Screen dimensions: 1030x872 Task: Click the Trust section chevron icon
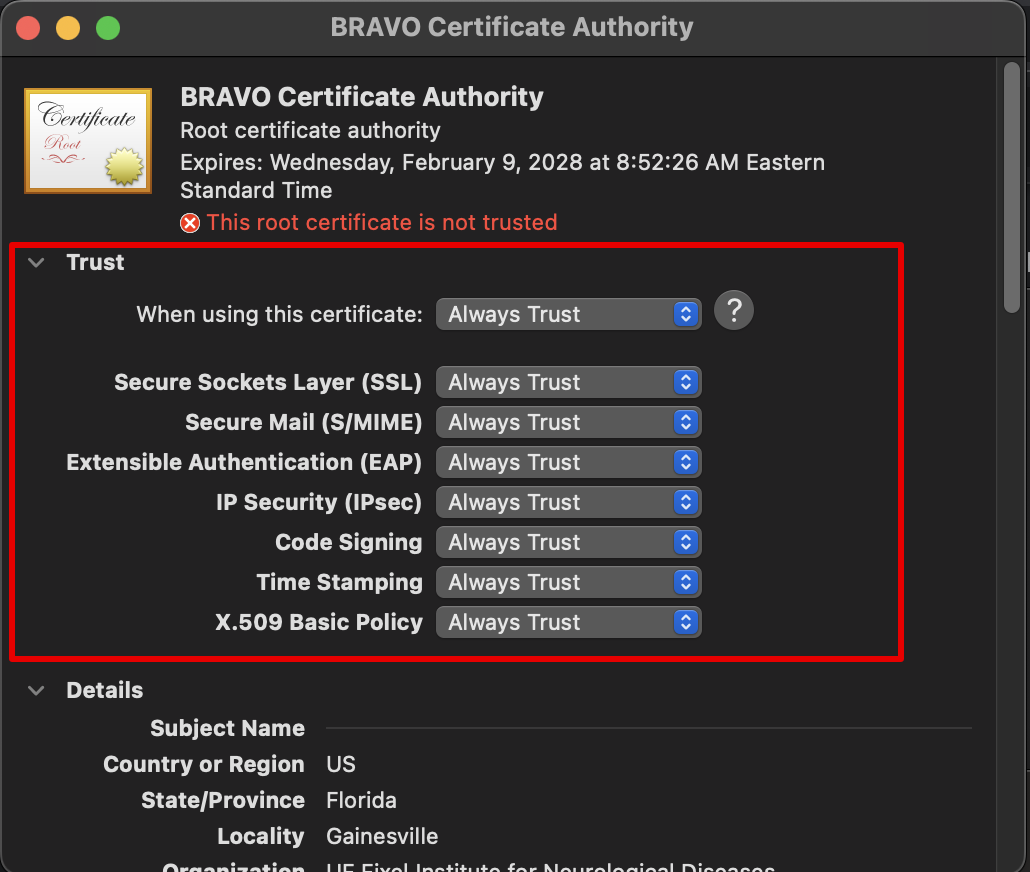coord(36,262)
